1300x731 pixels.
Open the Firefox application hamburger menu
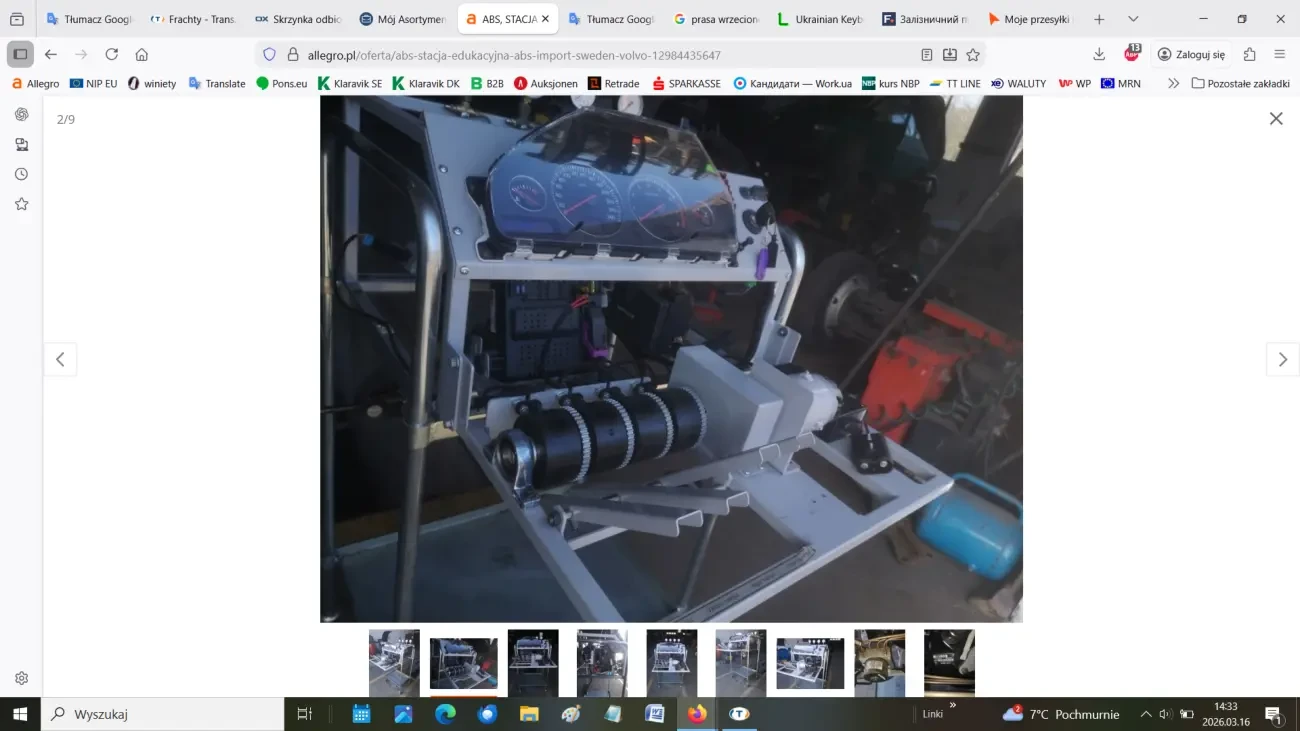pyautogui.click(x=1280, y=55)
